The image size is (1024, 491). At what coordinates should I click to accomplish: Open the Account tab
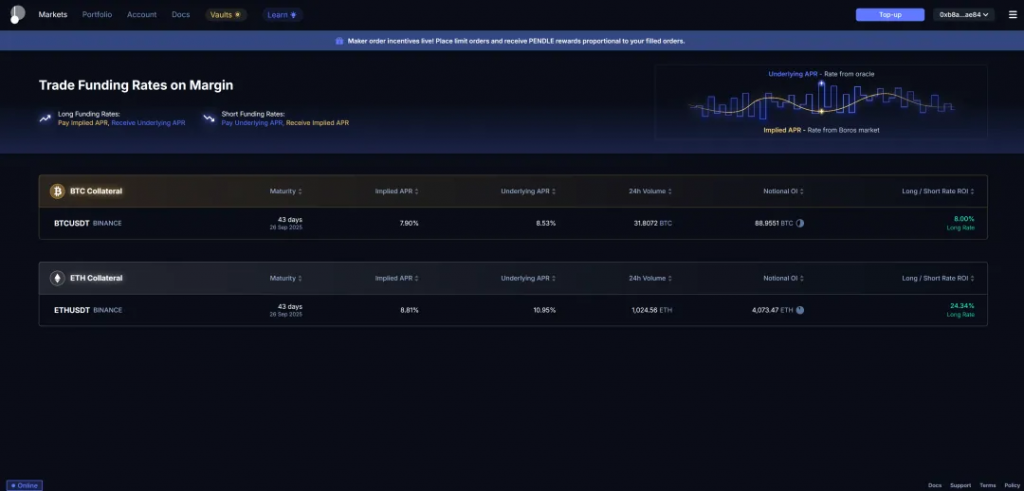141,15
